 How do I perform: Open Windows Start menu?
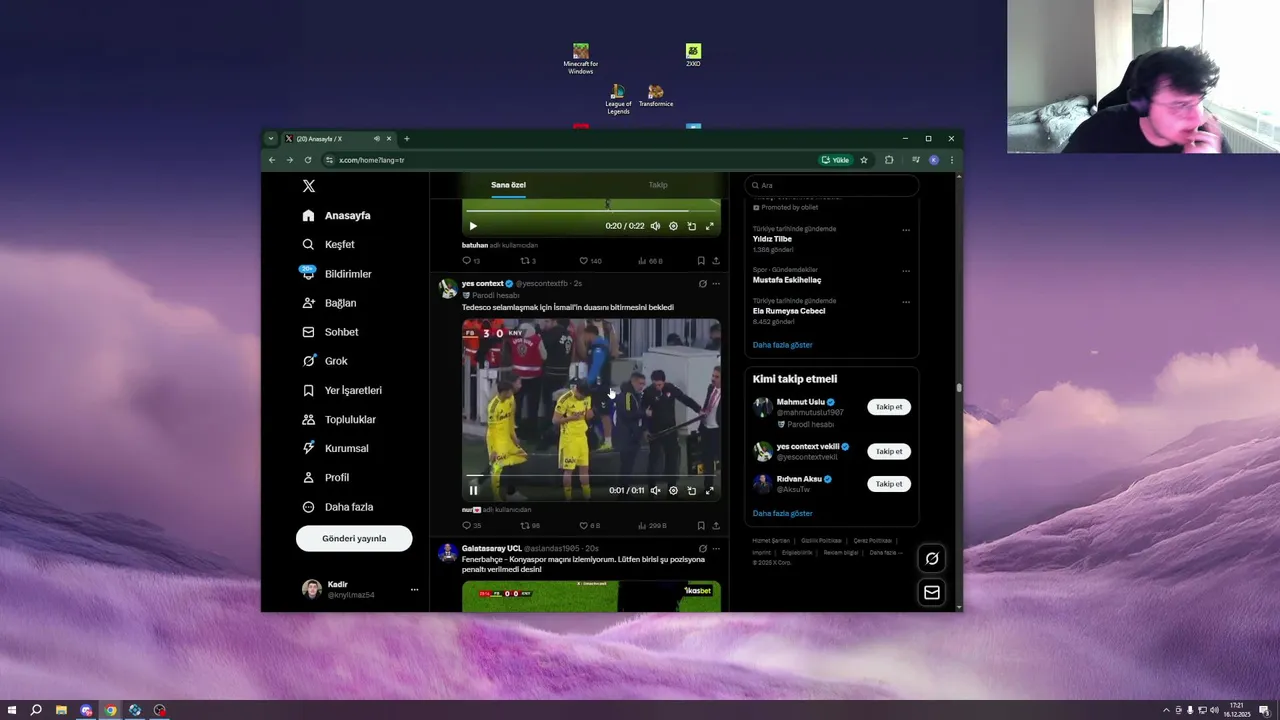point(11,710)
